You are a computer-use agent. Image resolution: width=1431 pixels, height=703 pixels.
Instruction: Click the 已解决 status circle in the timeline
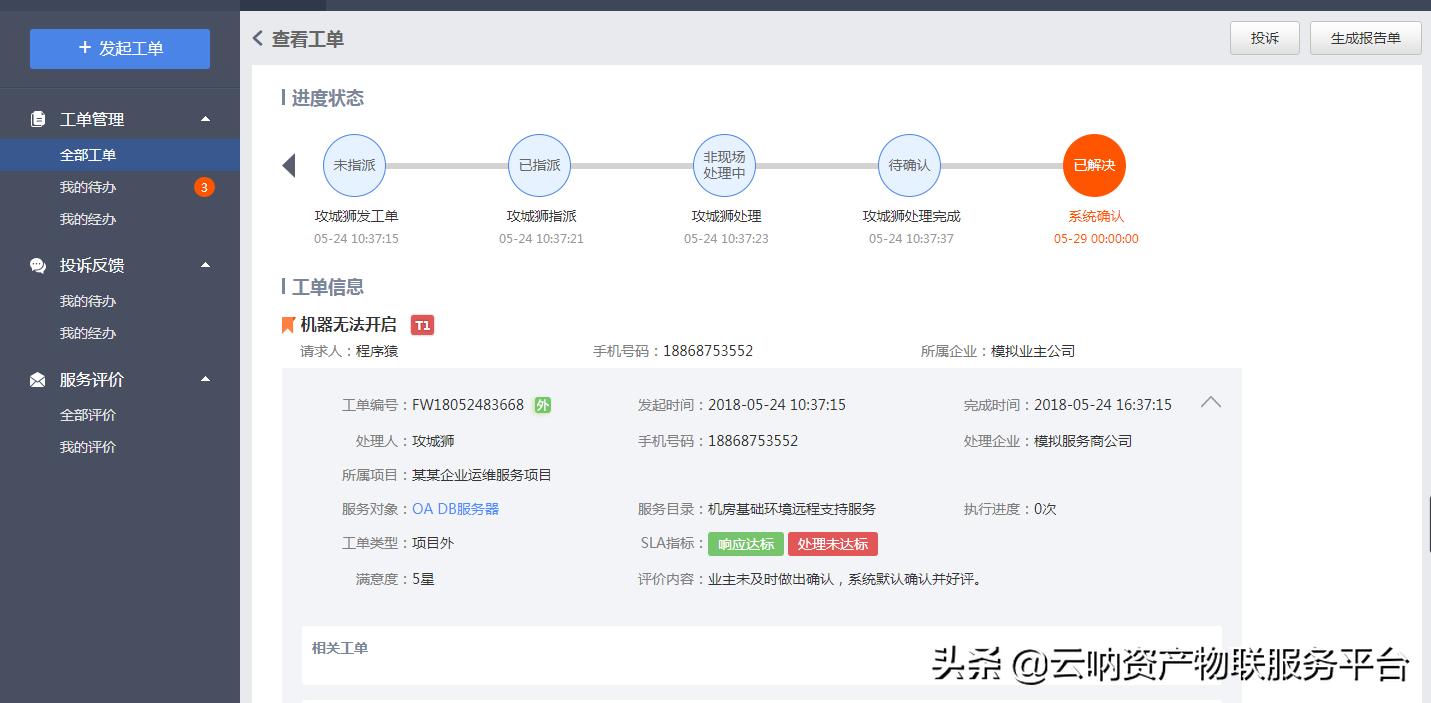pyautogui.click(x=1094, y=165)
